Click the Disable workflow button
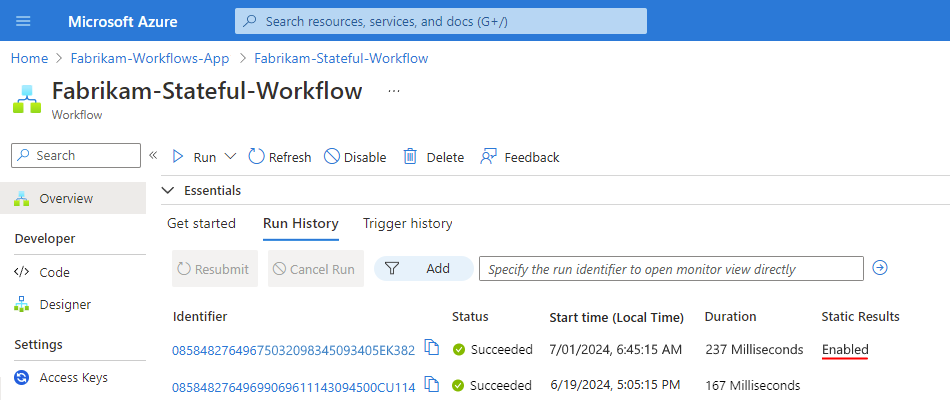 point(355,157)
